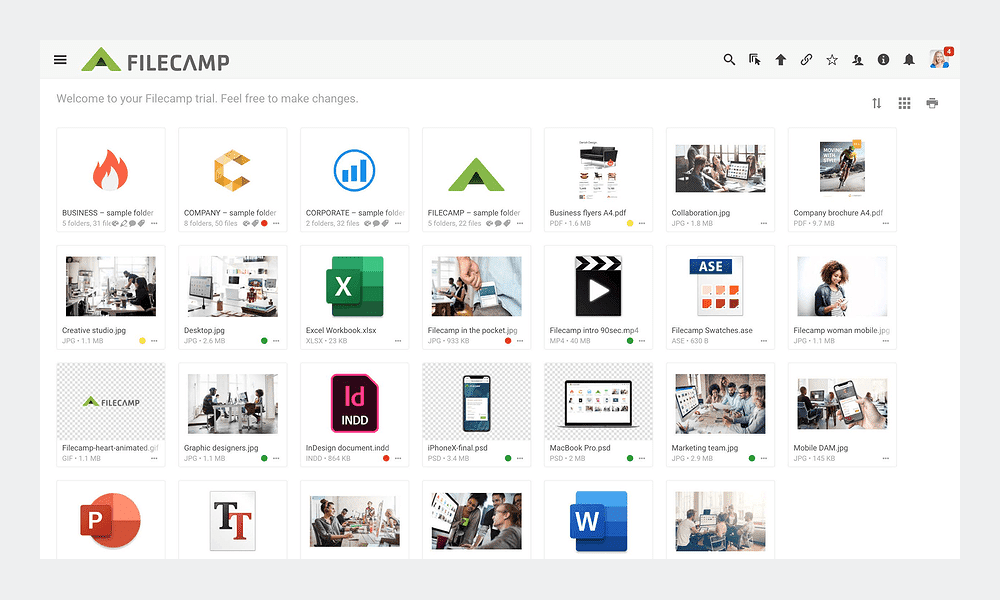Open FILECAMP sample folder tent icon
Screen dimensions: 1000x600
(x=476, y=174)
